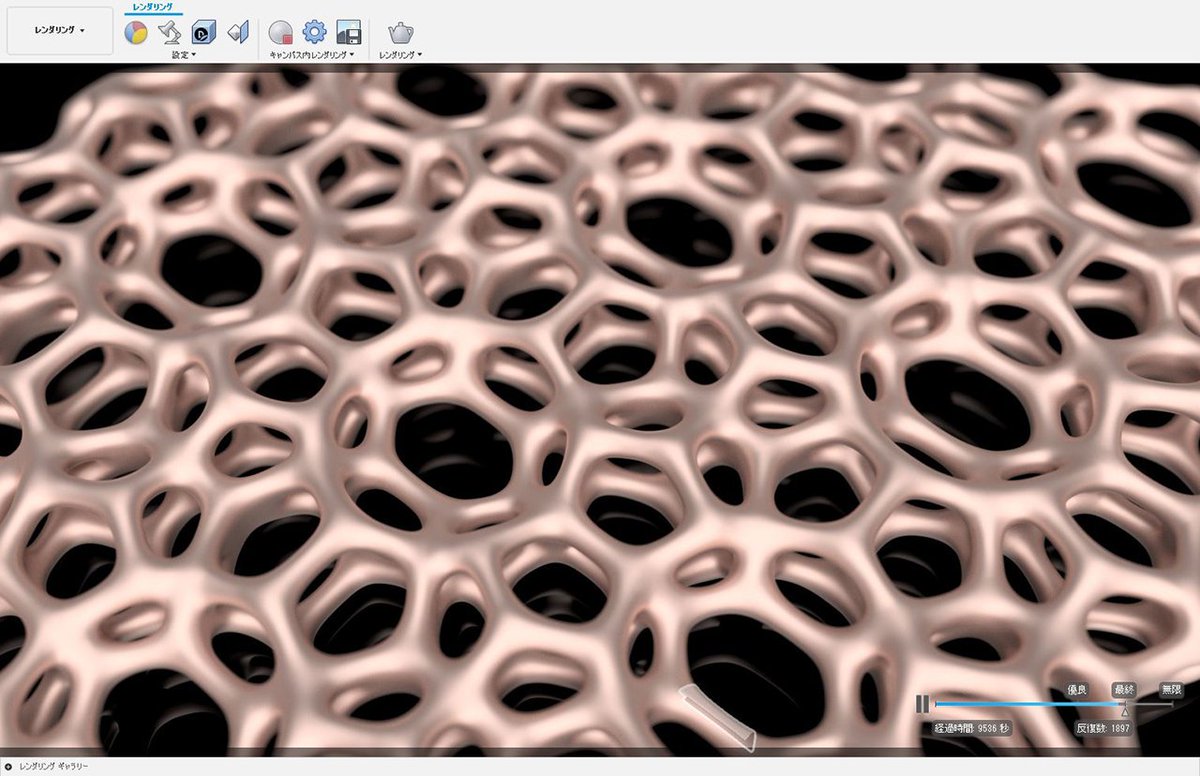Expand the 設定 panel dropdown
The width and height of the screenshot is (1200, 776).
[183, 55]
